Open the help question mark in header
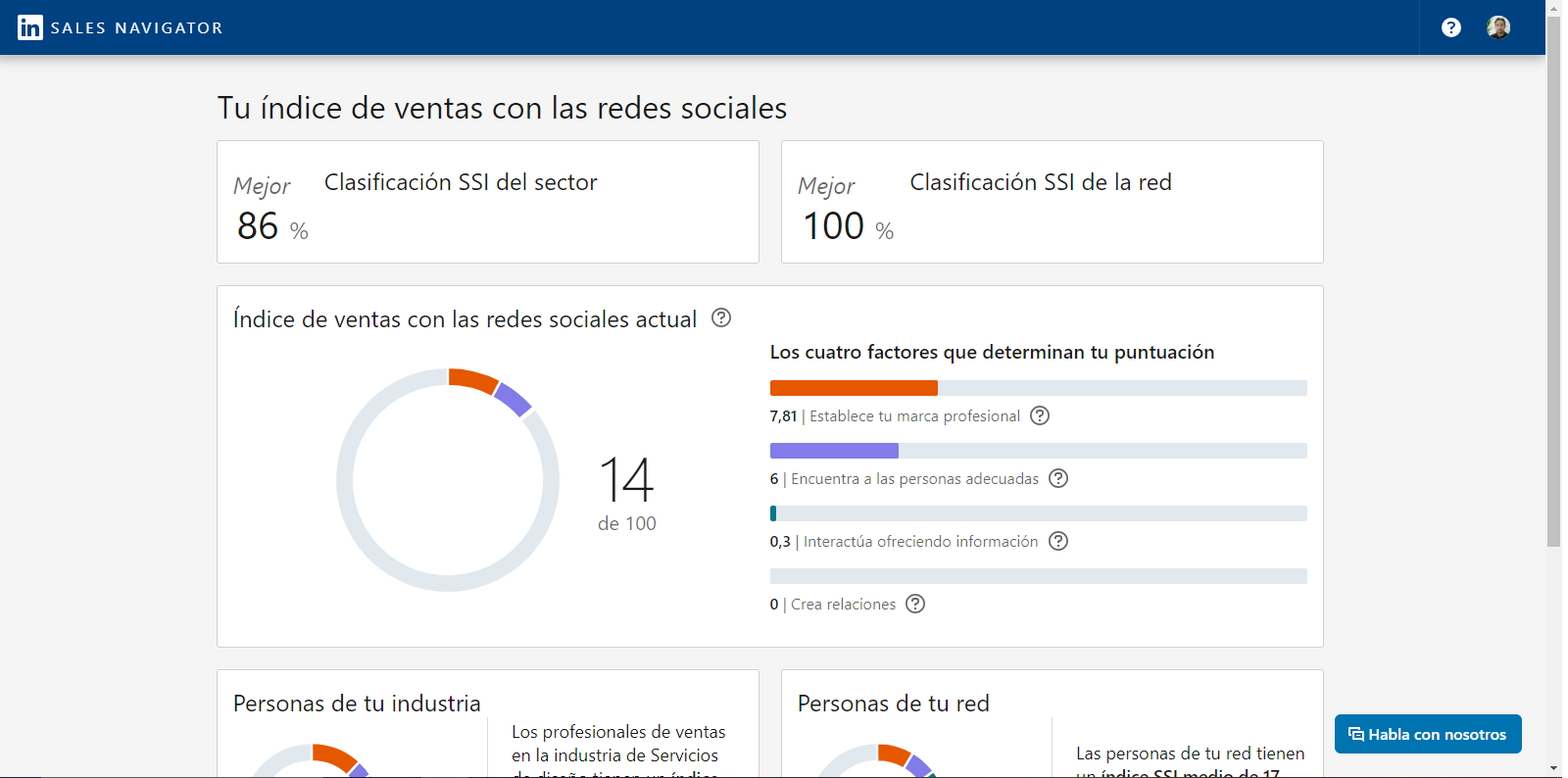 (1451, 27)
